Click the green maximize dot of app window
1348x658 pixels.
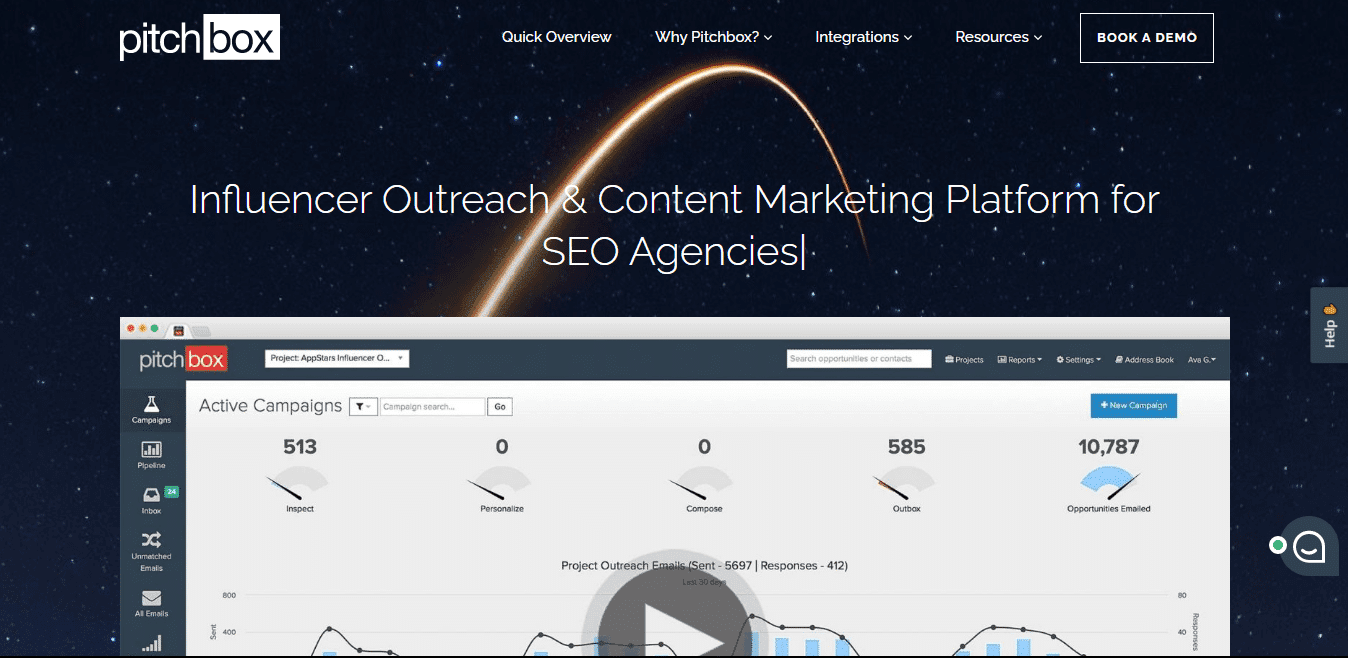click(x=155, y=328)
